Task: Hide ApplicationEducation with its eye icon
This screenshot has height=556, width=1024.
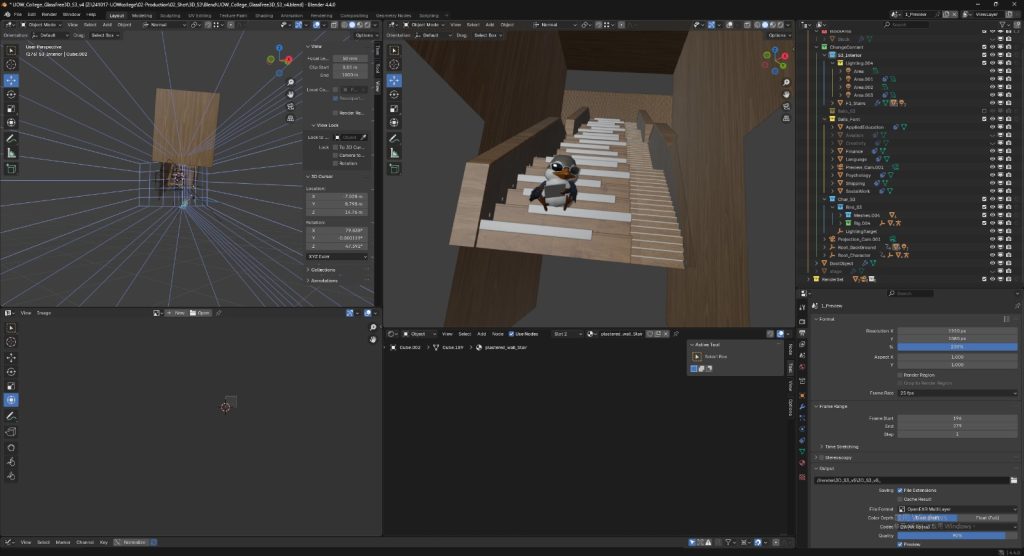Action: coord(992,127)
